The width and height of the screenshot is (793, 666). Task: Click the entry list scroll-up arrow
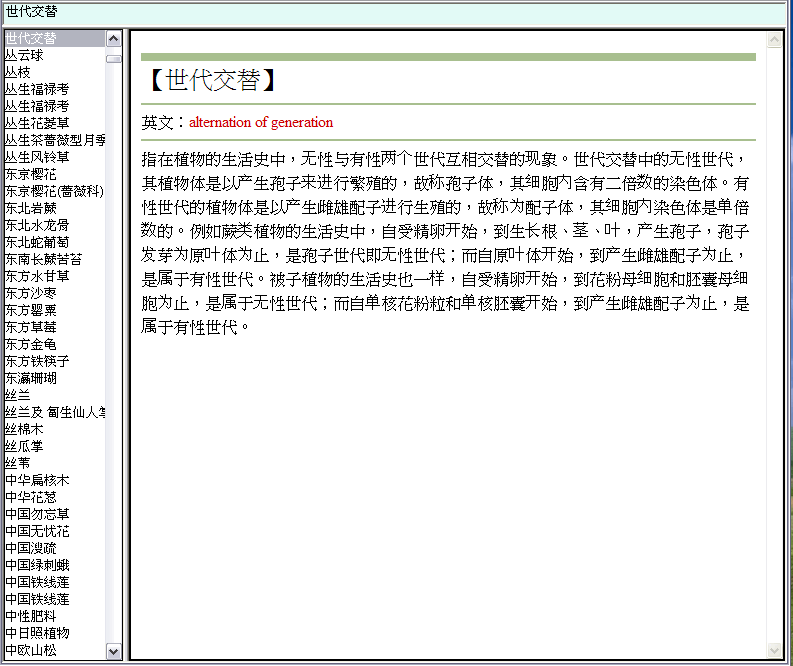[114, 38]
